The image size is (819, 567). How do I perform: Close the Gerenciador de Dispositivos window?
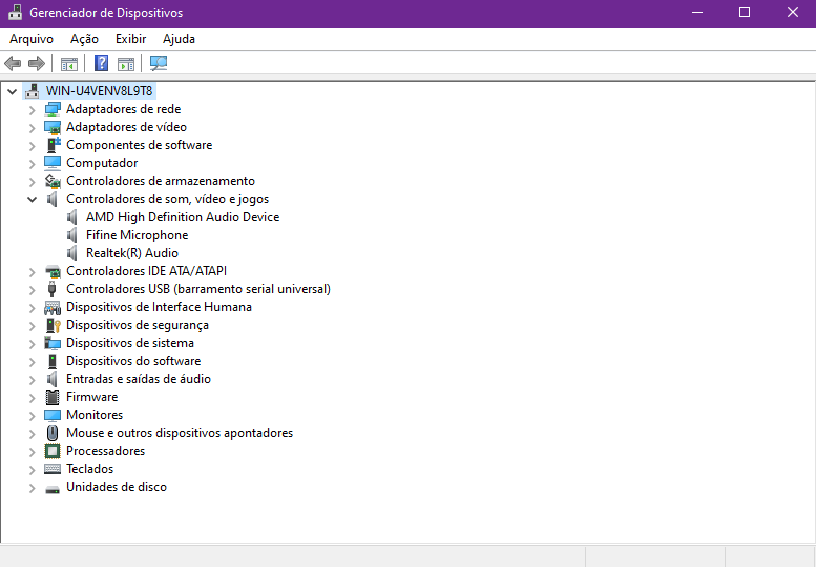pos(792,13)
